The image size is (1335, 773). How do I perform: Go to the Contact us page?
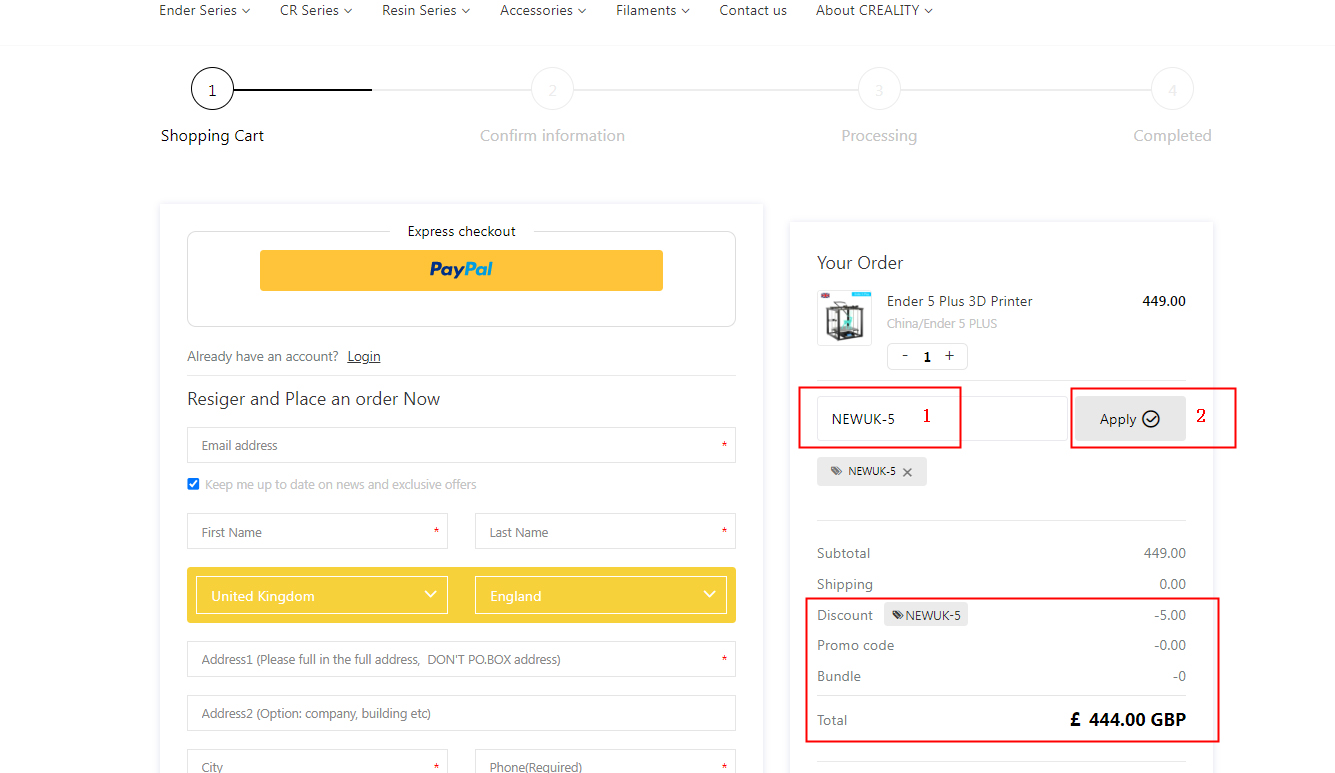[x=753, y=10]
